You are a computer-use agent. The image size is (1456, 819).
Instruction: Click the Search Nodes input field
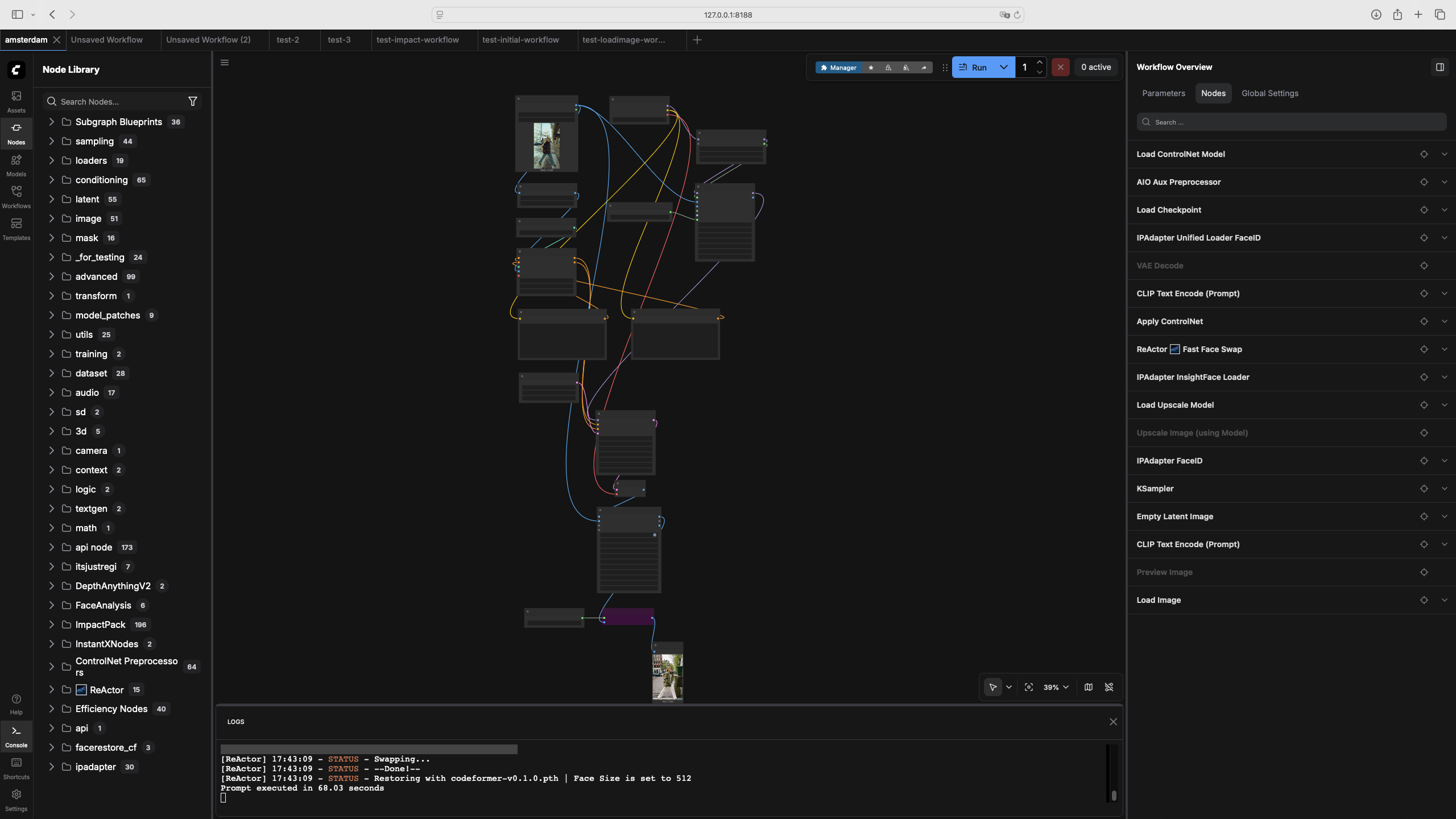(114, 101)
